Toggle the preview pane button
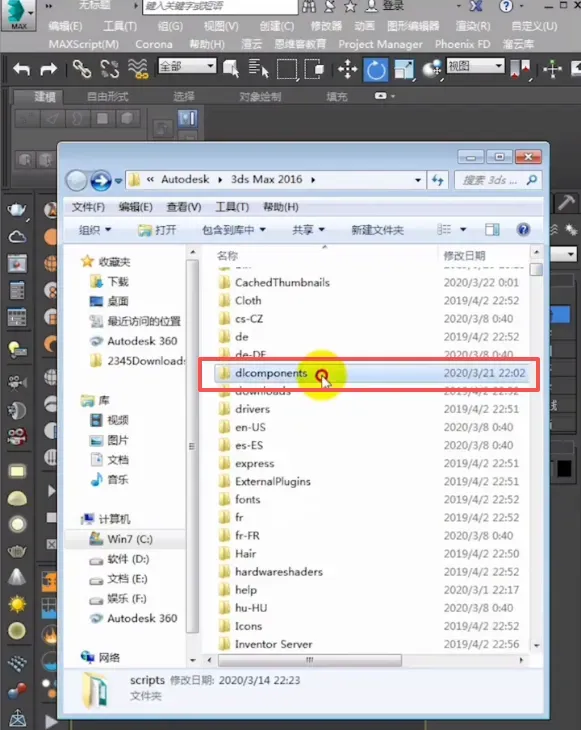 [x=492, y=230]
